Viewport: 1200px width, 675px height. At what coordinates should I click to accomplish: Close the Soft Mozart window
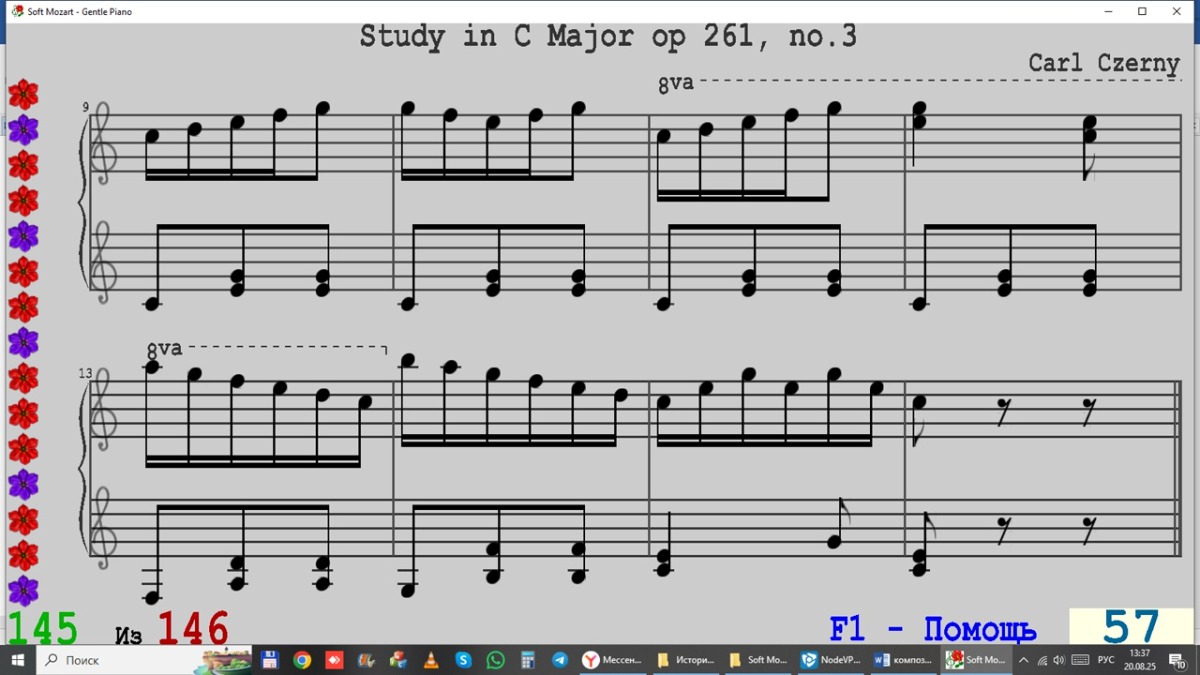[1177, 11]
